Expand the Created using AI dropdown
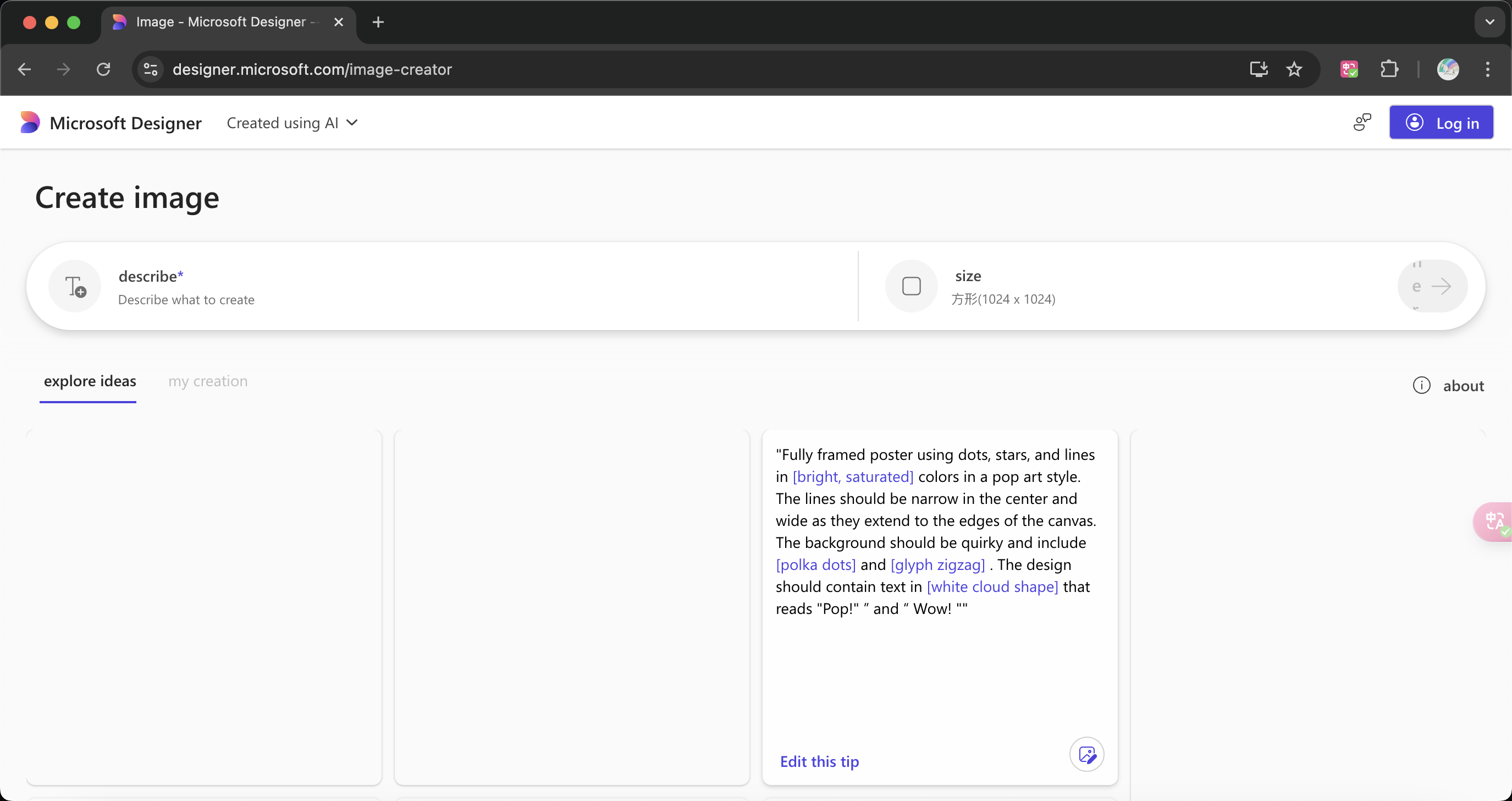1512x801 pixels. (292, 123)
